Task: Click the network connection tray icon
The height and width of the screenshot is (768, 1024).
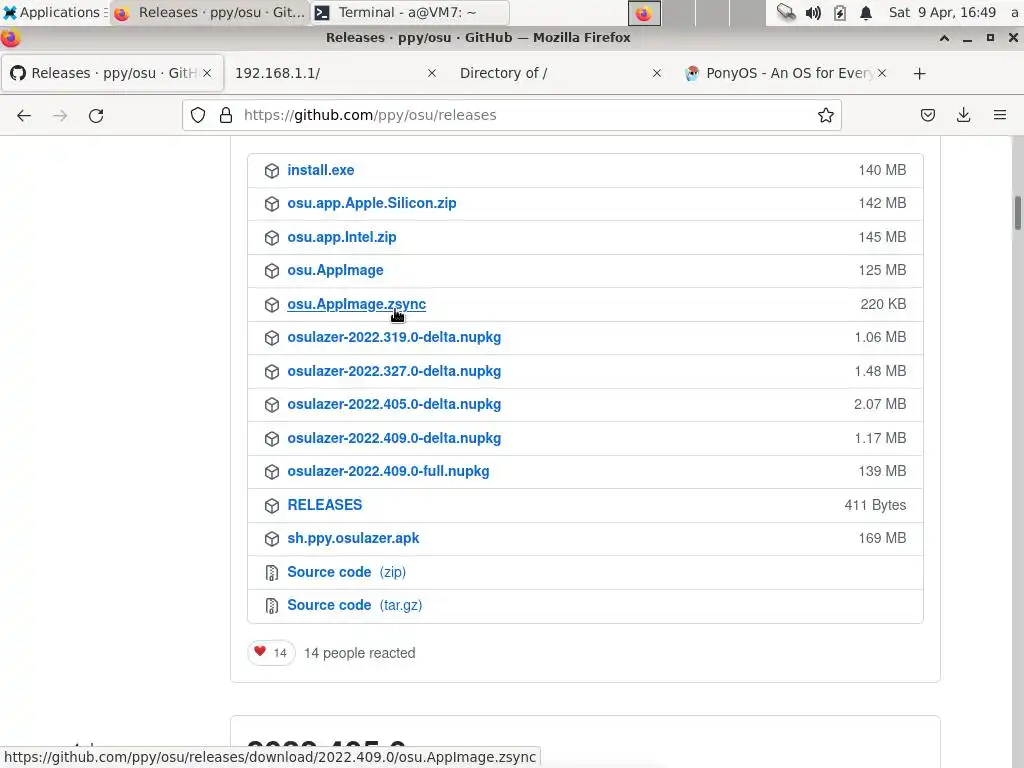Action: tap(786, 12)
